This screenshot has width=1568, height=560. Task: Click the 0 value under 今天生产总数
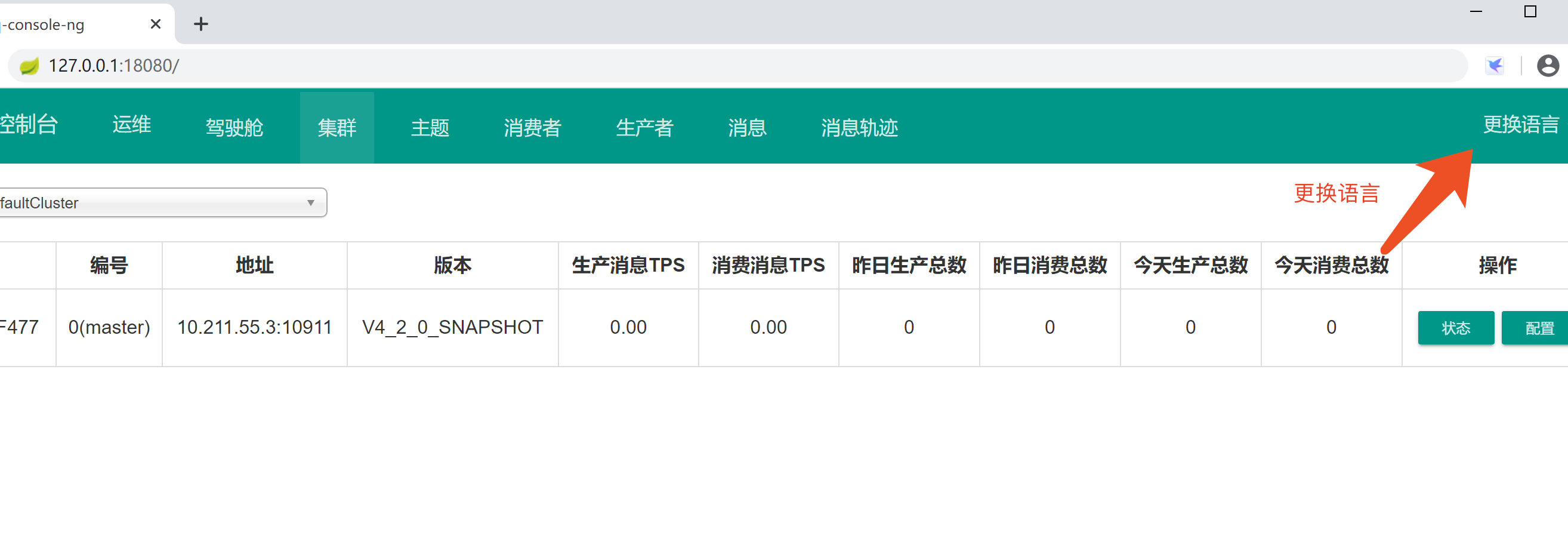[1190, 327]
